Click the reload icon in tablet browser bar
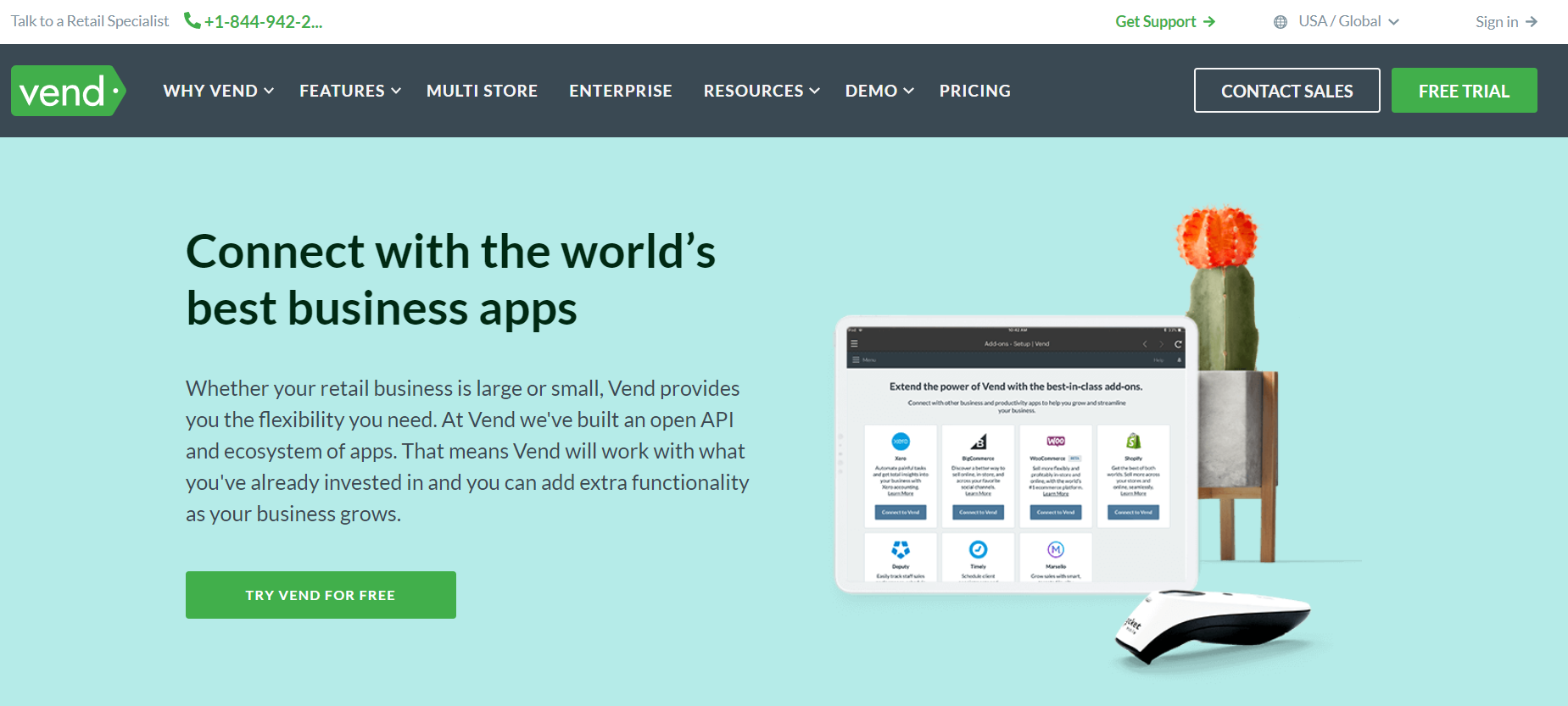The height and width of the screenshot is (706, 1568). [1178, 344]
